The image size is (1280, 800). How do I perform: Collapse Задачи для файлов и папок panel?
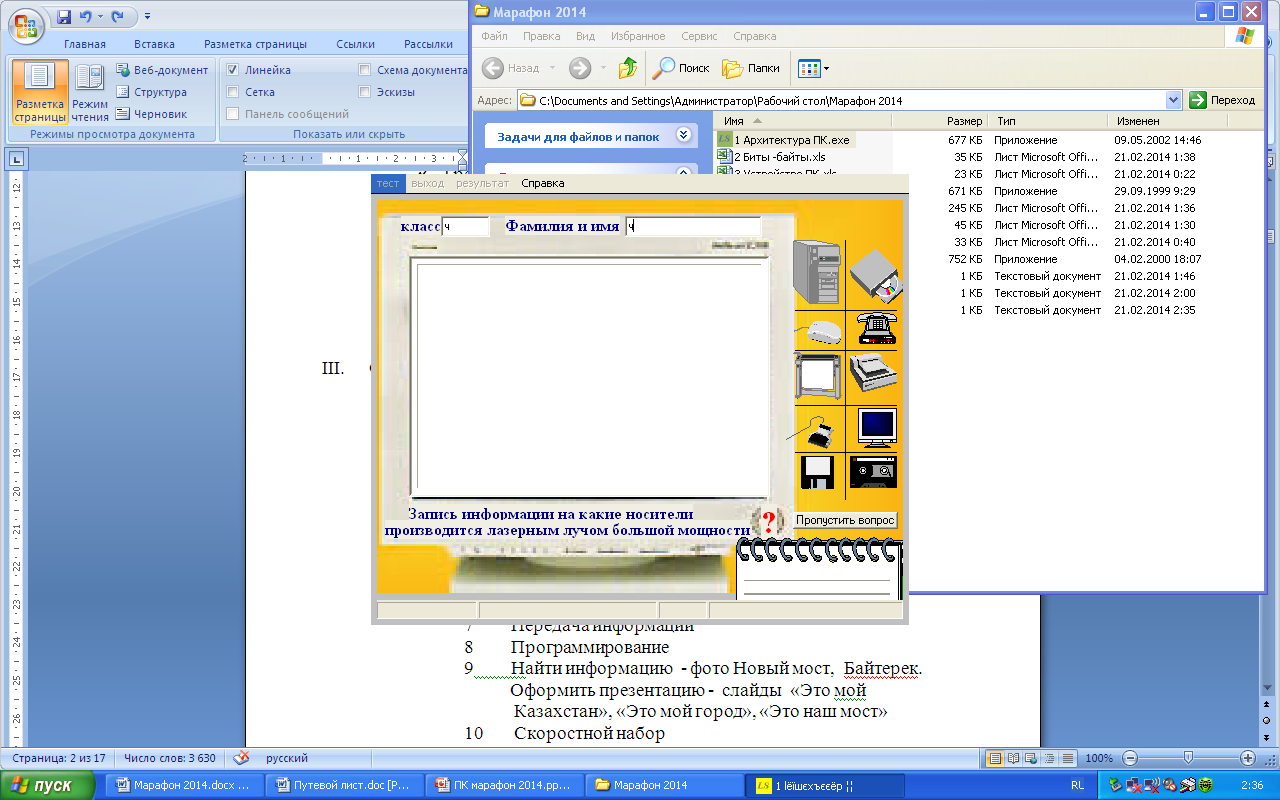coord(684,135)
